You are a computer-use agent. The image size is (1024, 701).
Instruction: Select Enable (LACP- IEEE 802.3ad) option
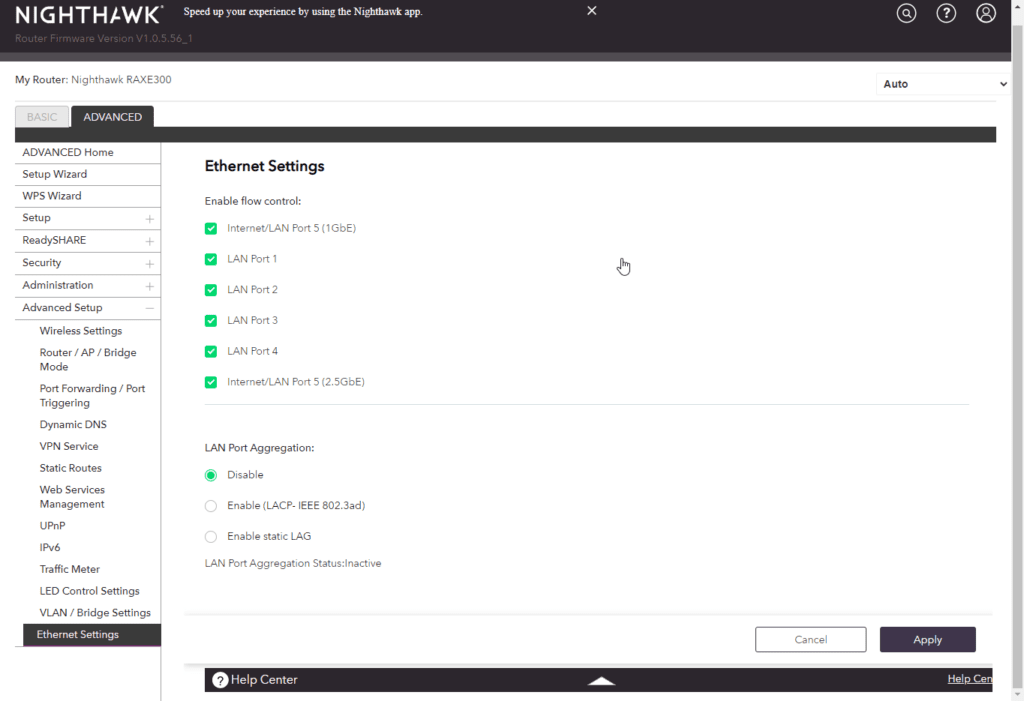pyautogui.click(x=211, y=506)
